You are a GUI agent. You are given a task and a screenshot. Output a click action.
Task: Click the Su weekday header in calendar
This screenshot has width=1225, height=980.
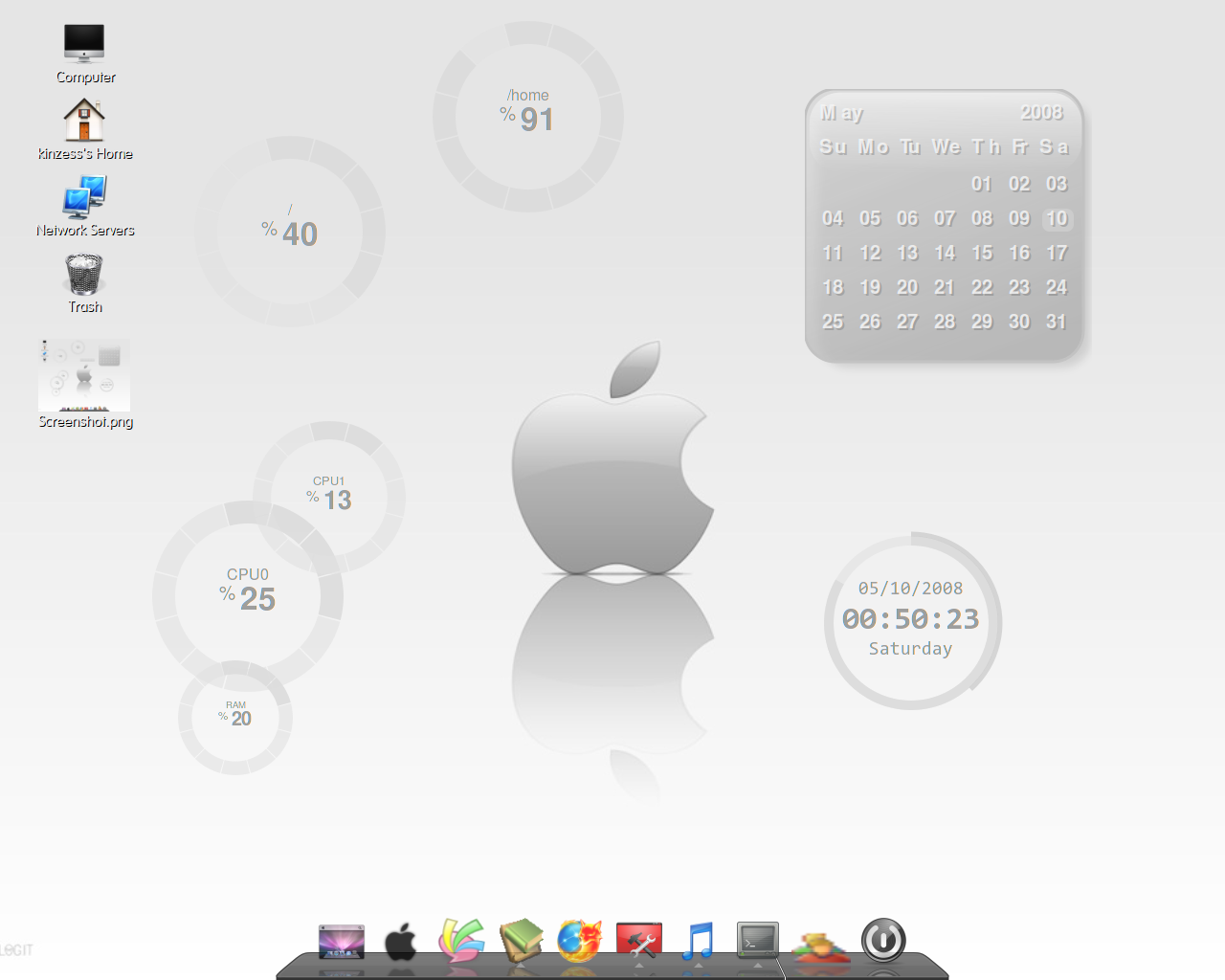tap(834, 146)
